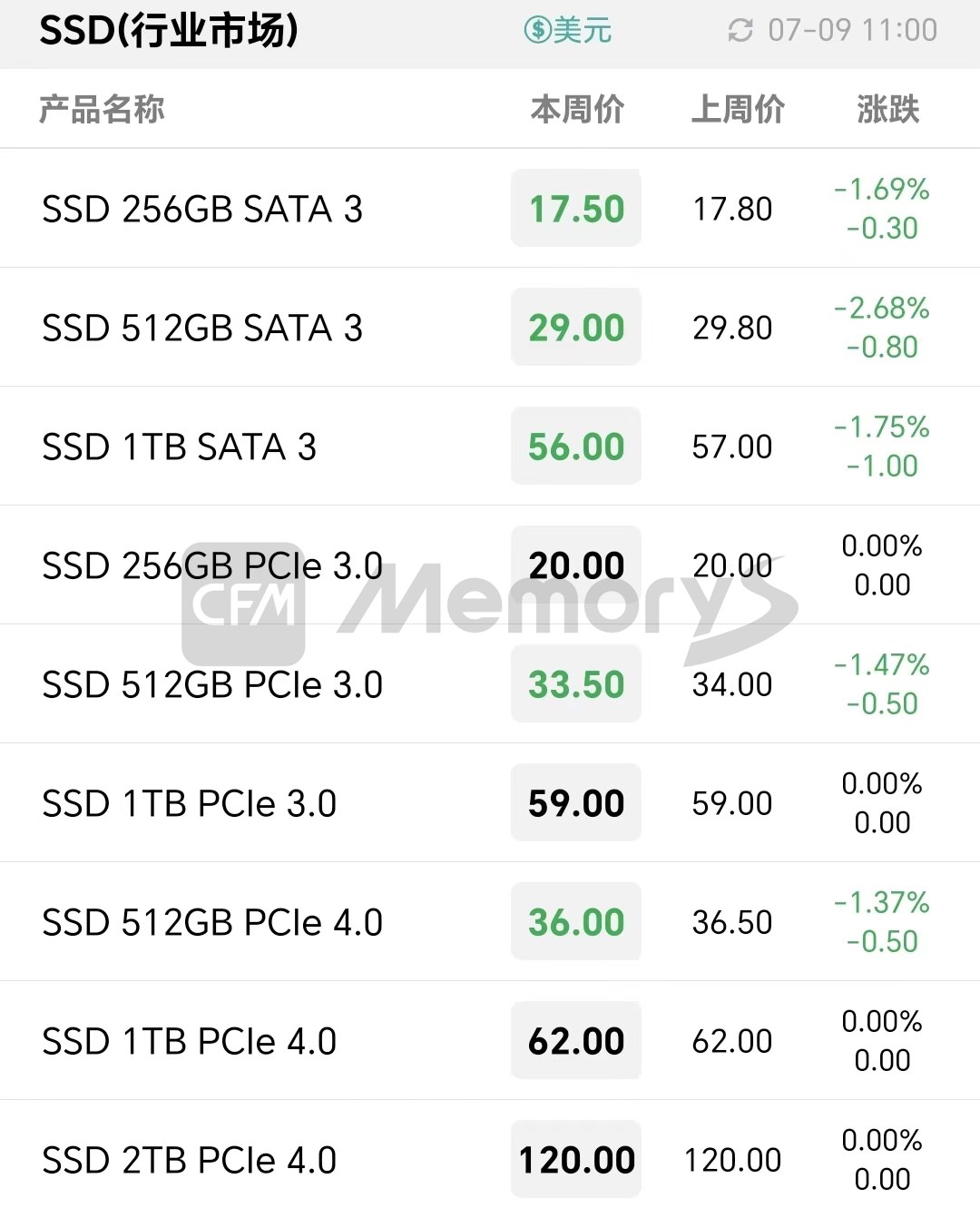Tap the 17.50 current price badge
Viewport: 980px width, 1208px height.
pos(576,208)
